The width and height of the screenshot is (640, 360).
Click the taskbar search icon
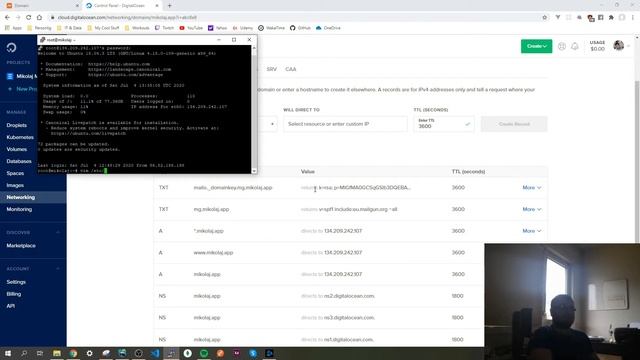click(x=24, y=353)
